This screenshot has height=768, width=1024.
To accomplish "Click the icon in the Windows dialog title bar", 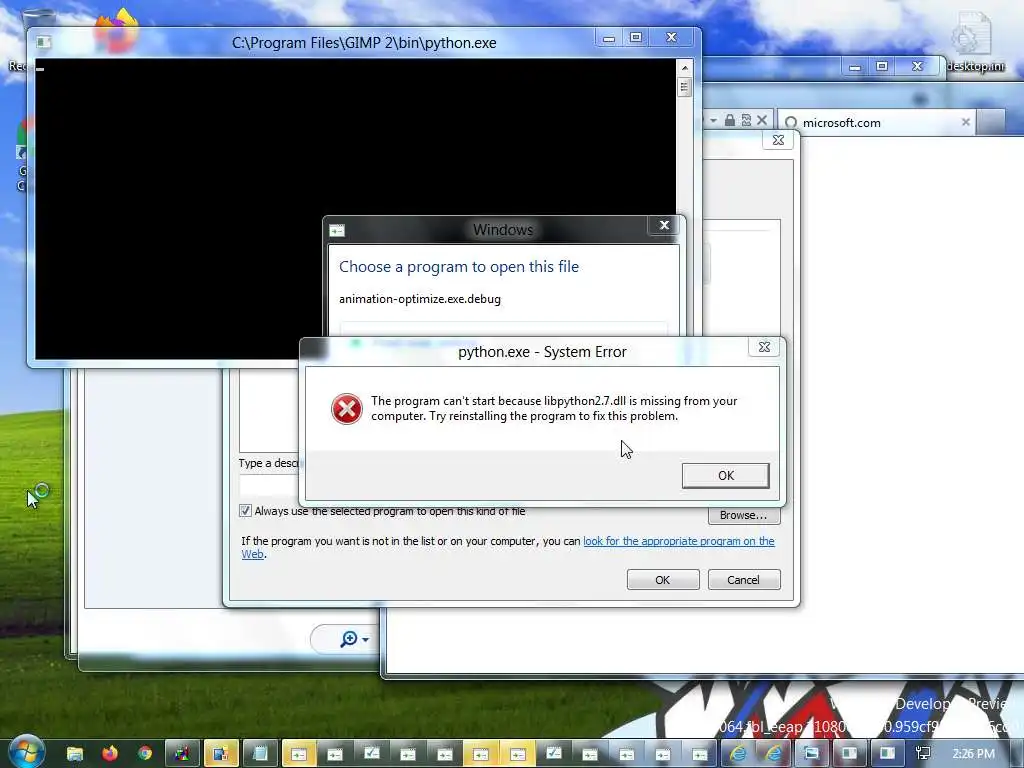I will coord(337,231).
